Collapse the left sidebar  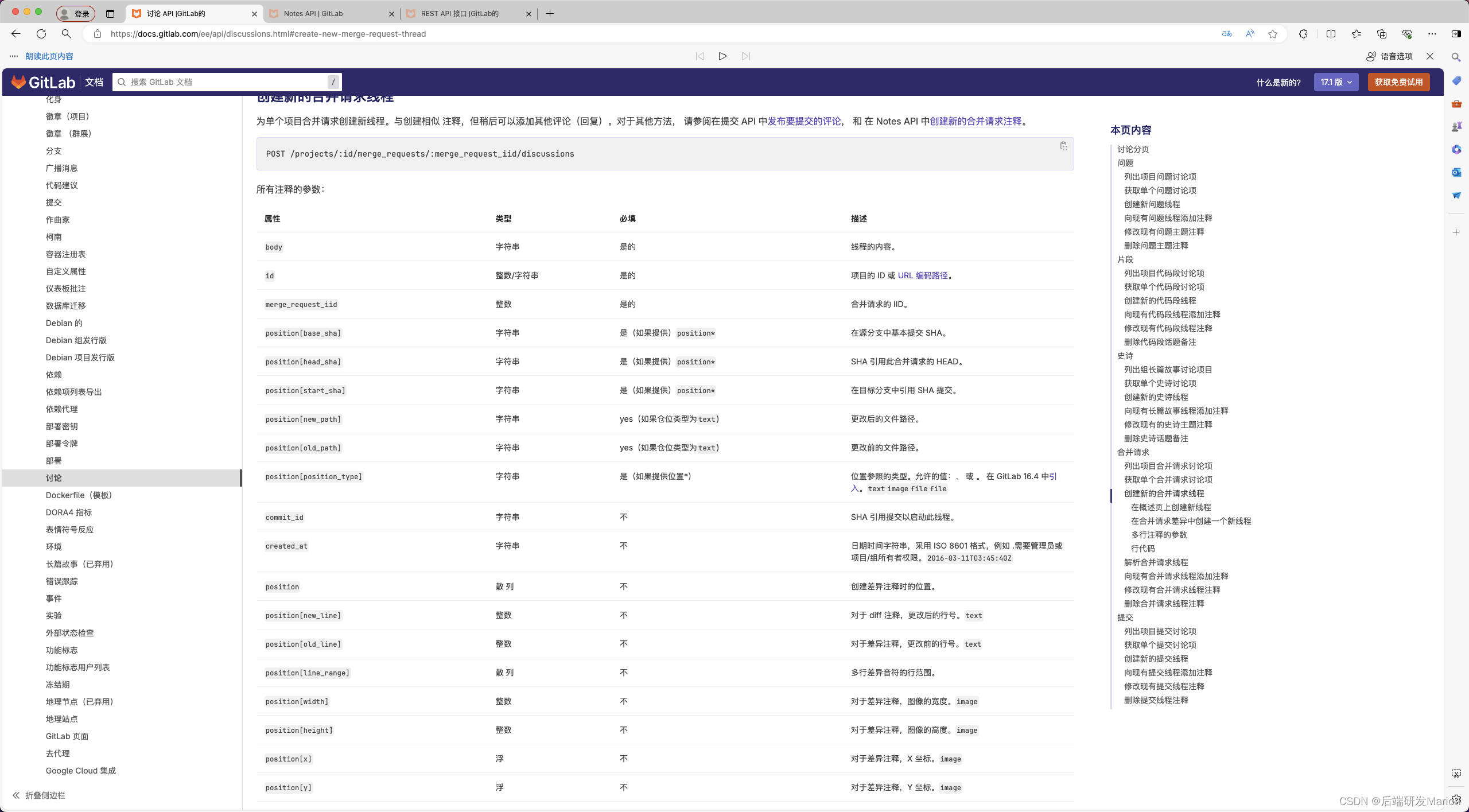[x=39, y=795]
